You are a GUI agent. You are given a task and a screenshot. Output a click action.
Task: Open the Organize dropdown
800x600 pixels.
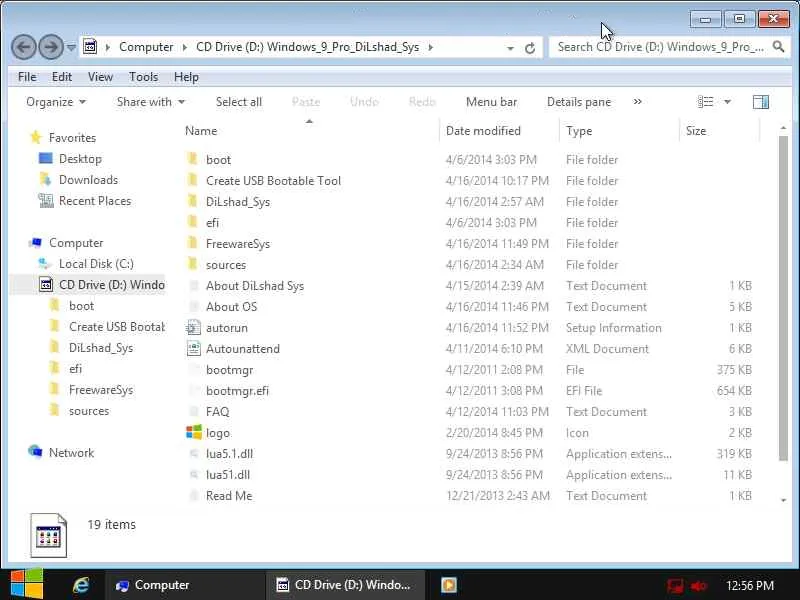tap(56, 102)
